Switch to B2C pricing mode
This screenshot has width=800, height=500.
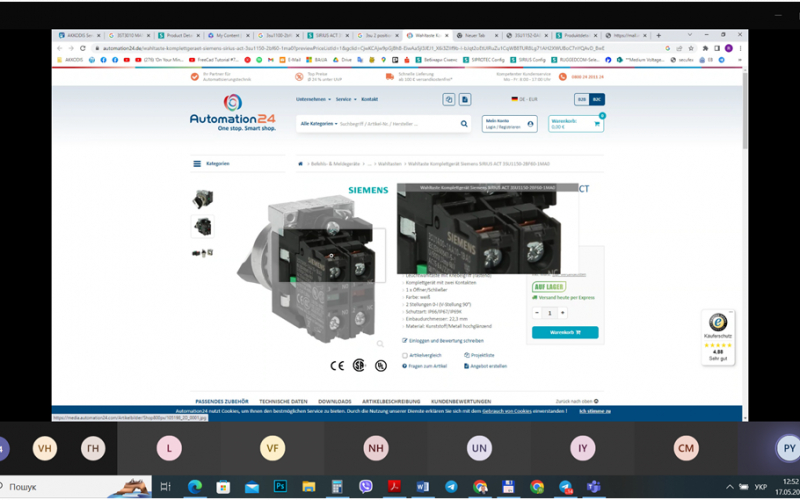coord(597,99)
